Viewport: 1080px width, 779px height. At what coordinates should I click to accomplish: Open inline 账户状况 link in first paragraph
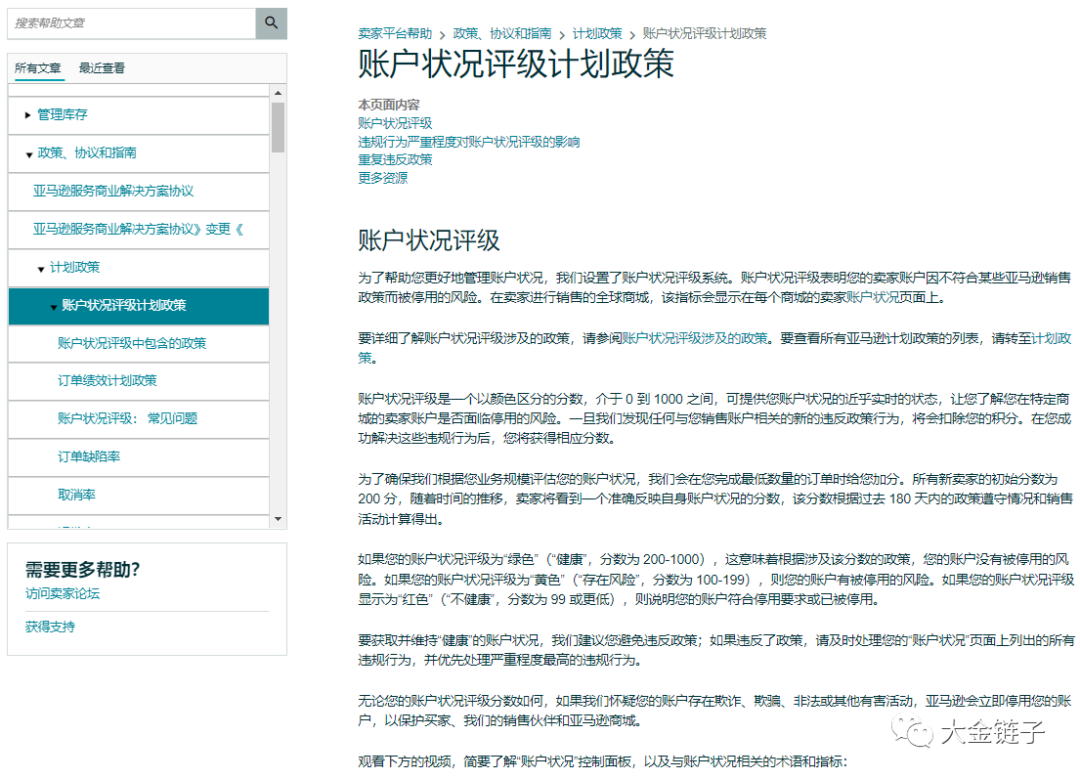(872, 298)
